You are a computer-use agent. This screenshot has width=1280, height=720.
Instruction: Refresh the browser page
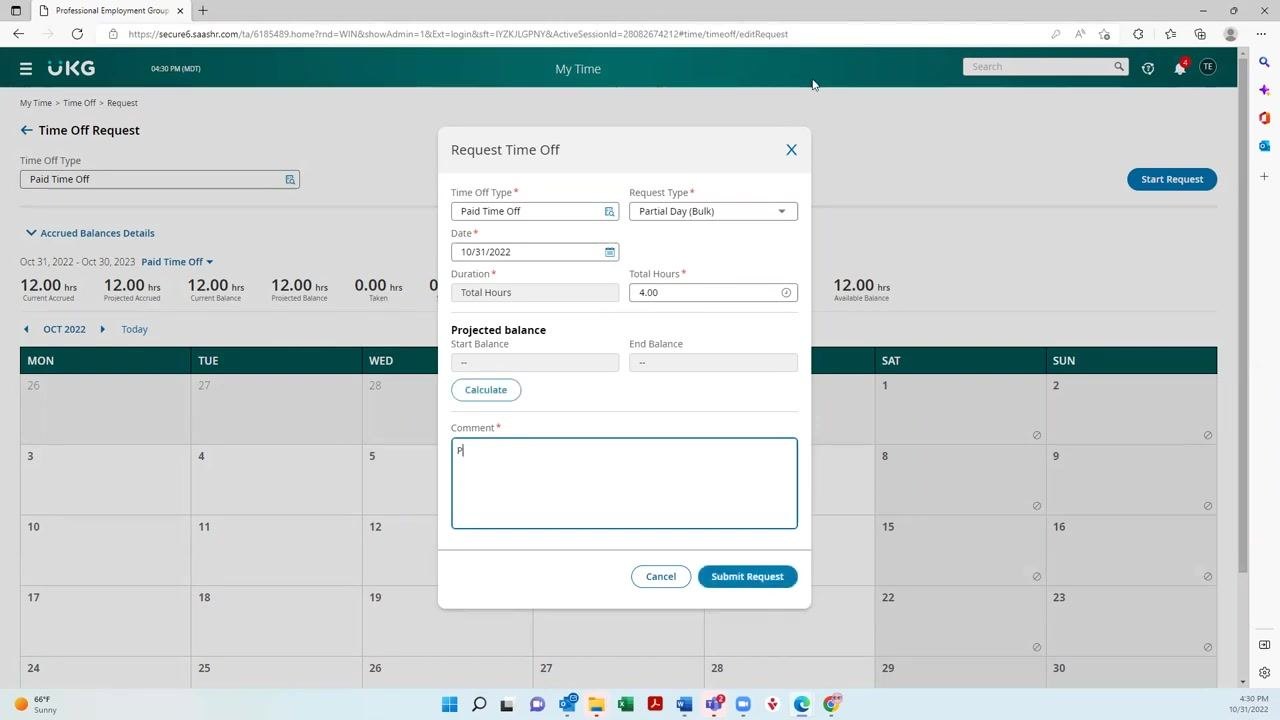[x=77, y=34]
